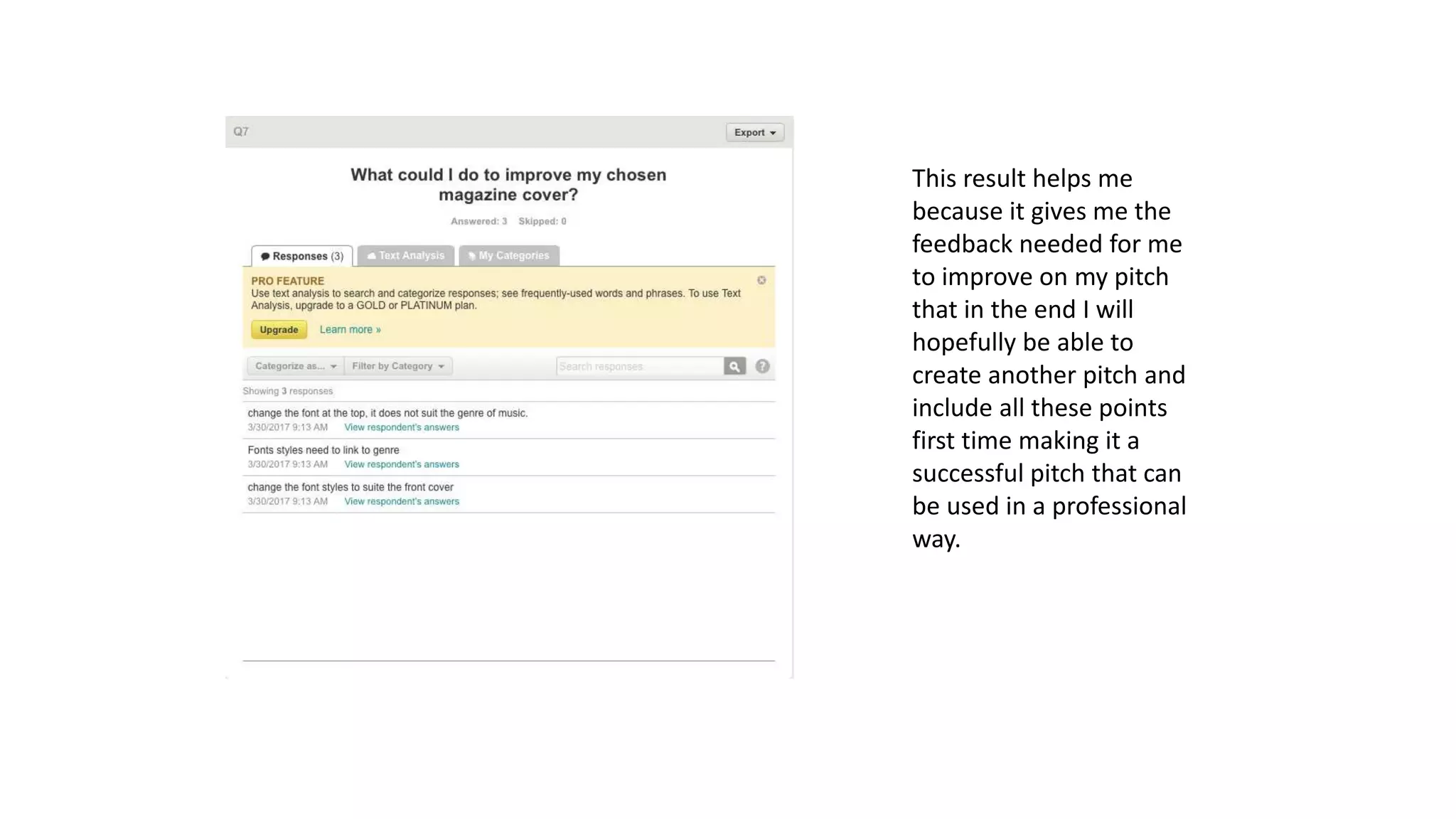Expand the Filter by Category dropdown
This screenshot has height=819, width=1456.
click(398, 366)
